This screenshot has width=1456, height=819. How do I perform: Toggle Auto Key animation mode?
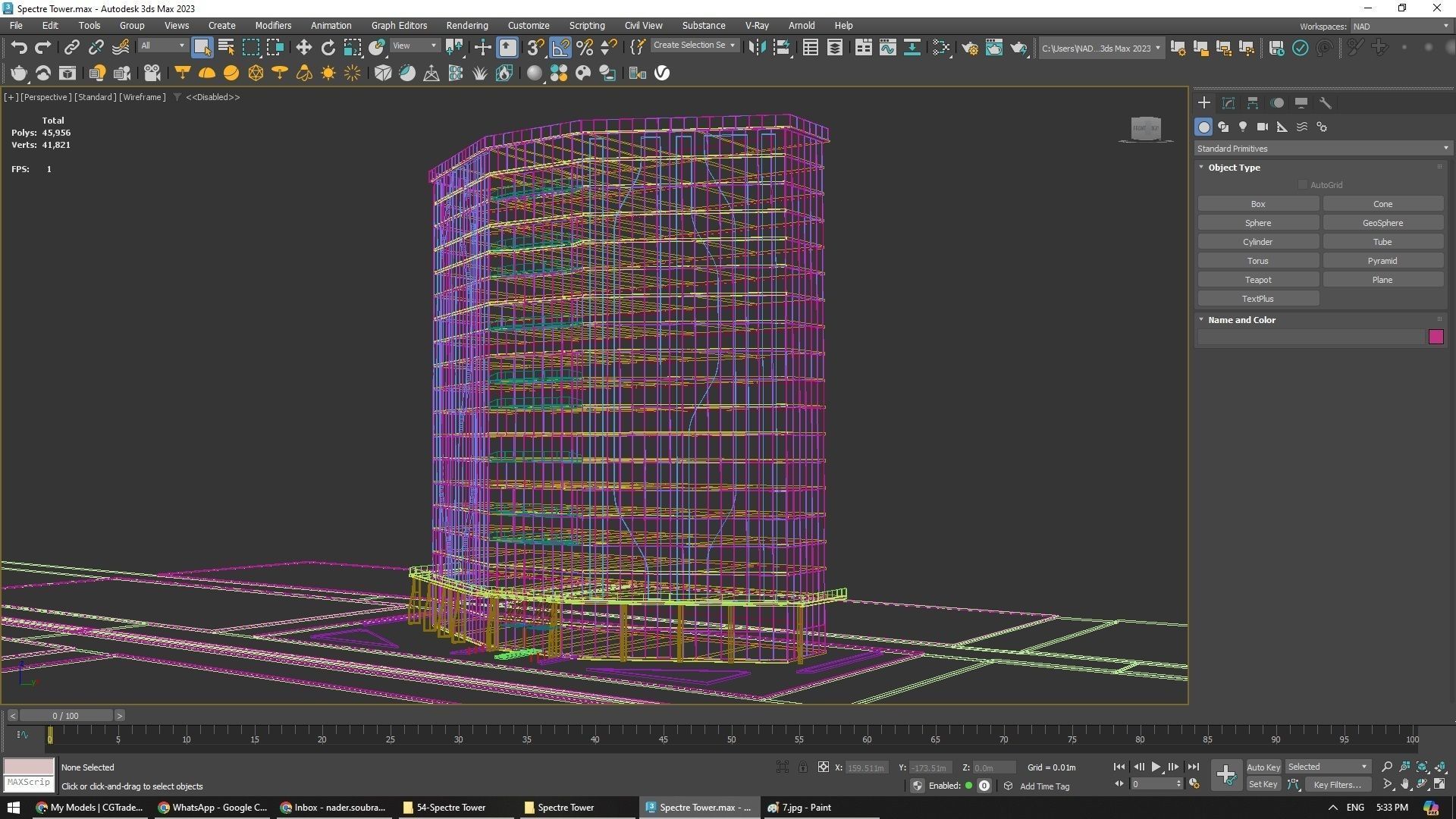click(1263, 767)
